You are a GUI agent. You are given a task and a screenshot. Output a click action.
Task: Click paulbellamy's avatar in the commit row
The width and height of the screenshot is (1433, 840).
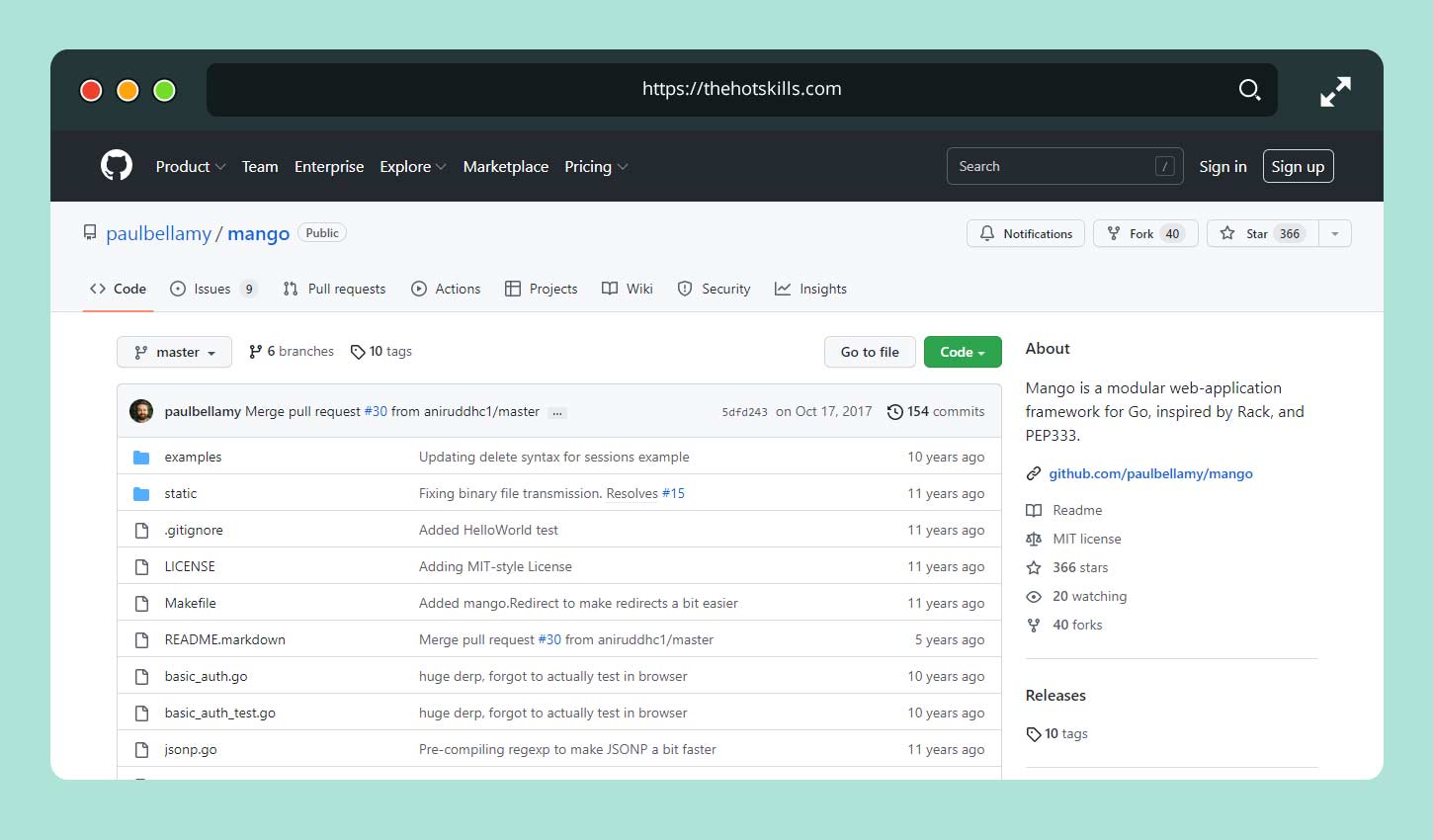[x=141, y=411]
